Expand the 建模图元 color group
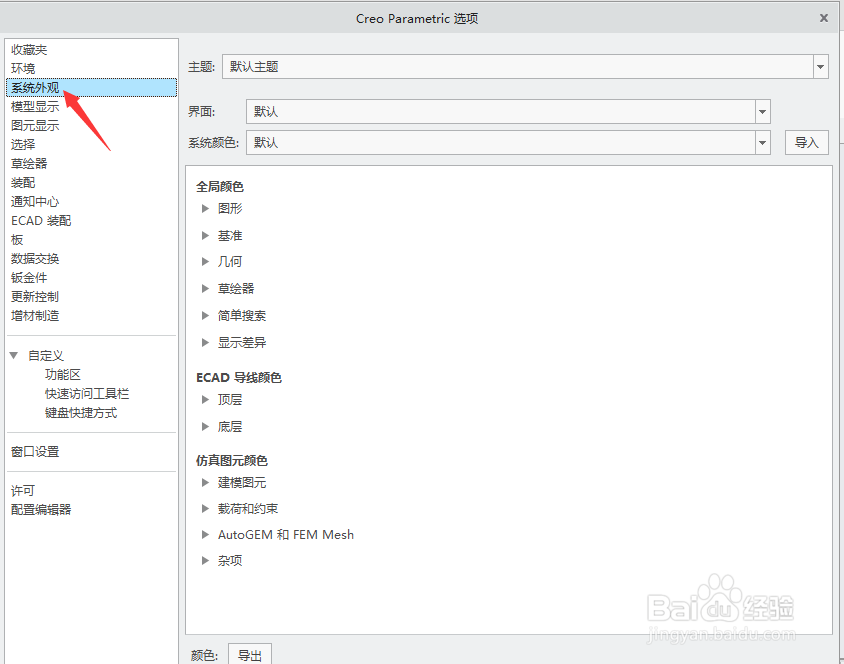This screenshot has width=844, height=664. coord(205,482)
